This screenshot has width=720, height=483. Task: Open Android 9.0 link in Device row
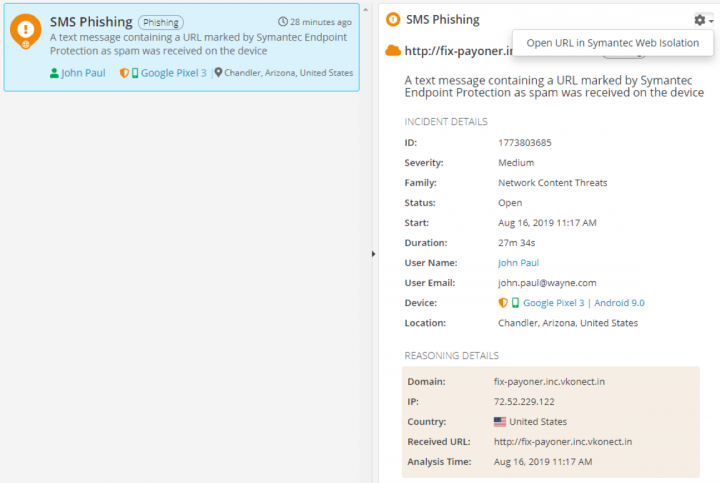(x=619, y=303)
